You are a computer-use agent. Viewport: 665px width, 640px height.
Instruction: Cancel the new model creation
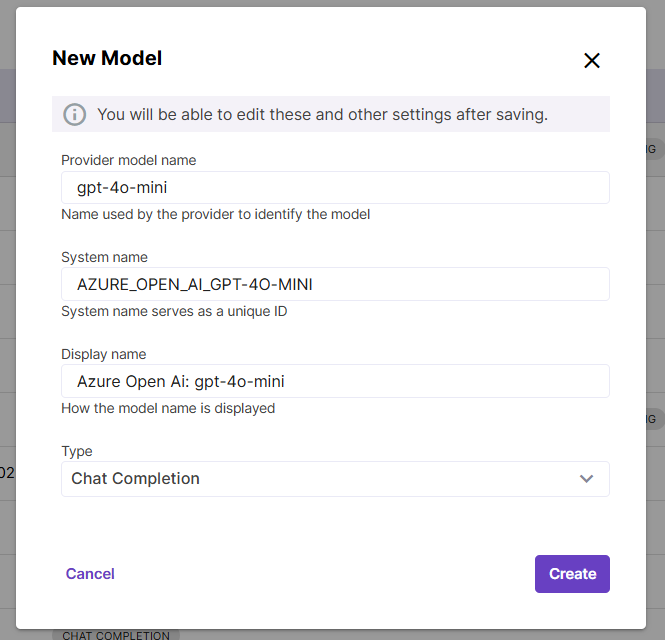coord(90,574)
